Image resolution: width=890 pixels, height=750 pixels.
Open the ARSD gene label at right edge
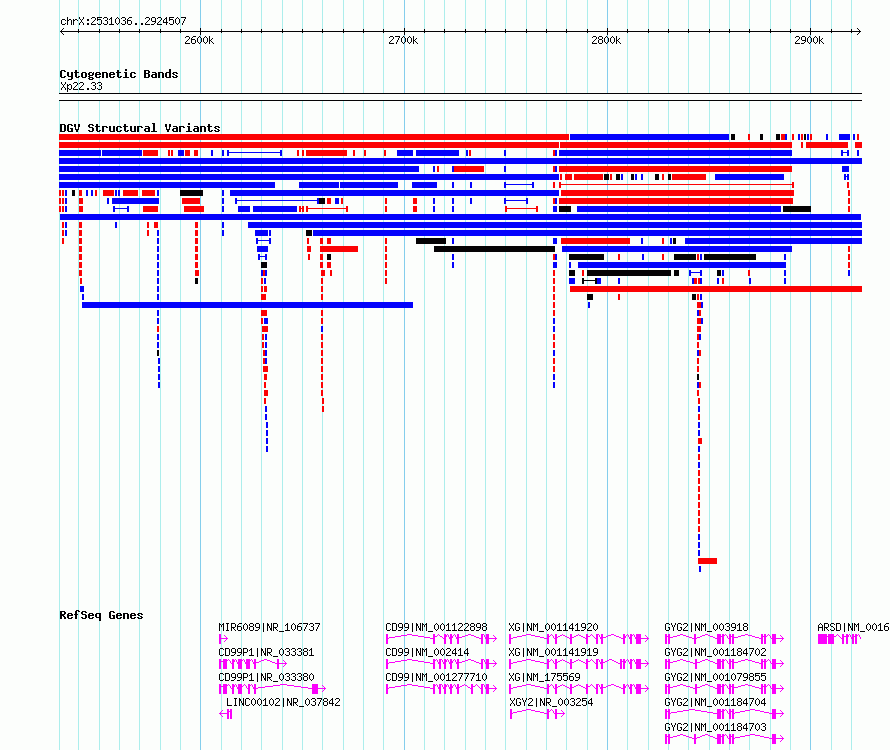pos(853,627)
